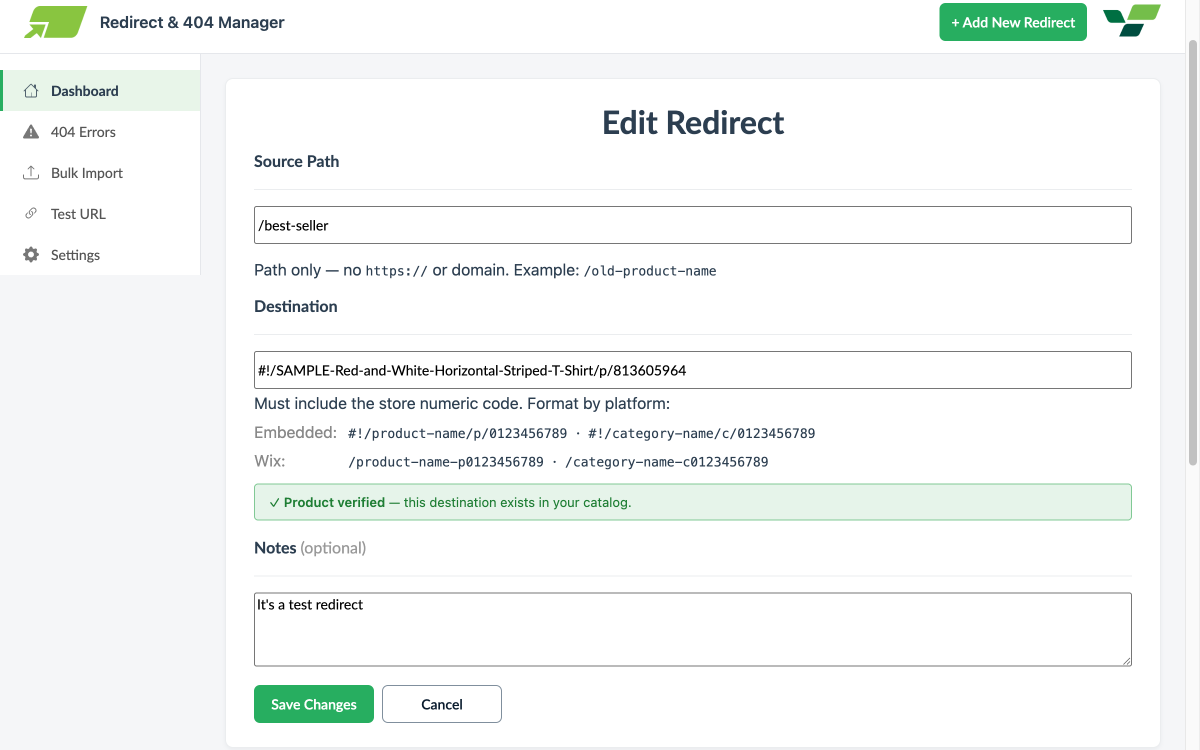The width and height of the screenshot is (1200, 750).
Task: Click the Bulk Import upload icon
Action: [31, 173]
